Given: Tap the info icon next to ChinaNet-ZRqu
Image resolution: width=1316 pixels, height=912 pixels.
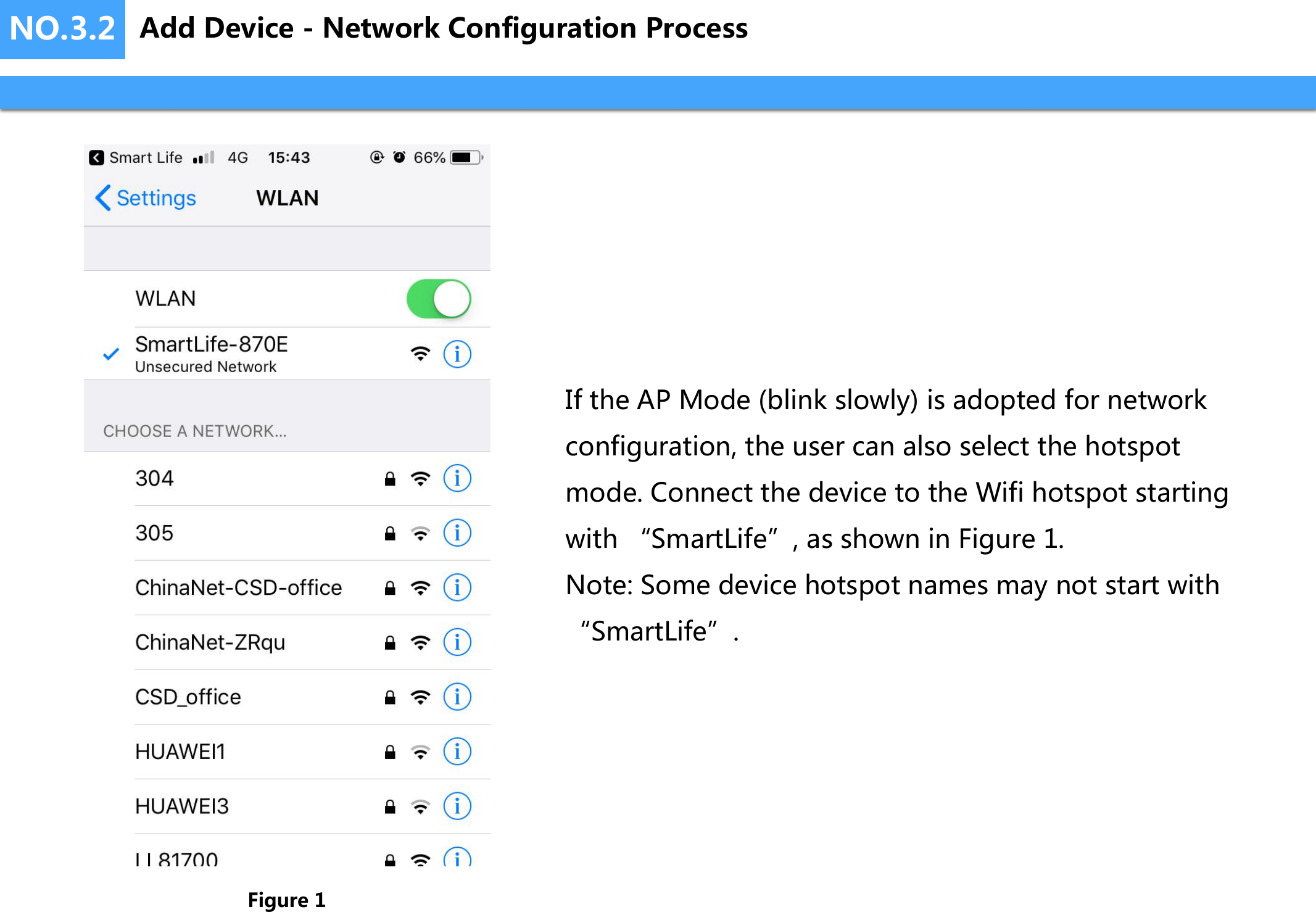Looking at the screenshot, I should 457,642.
